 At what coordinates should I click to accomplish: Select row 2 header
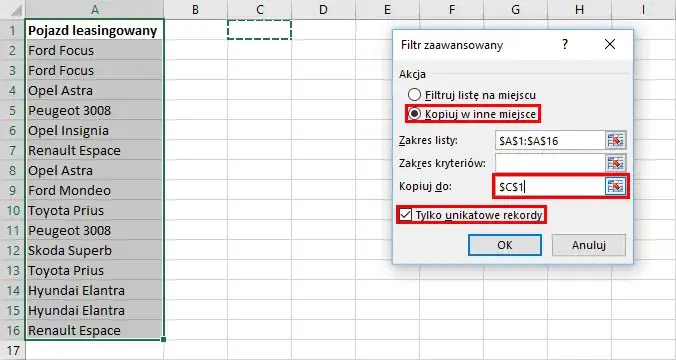point(13,50)
